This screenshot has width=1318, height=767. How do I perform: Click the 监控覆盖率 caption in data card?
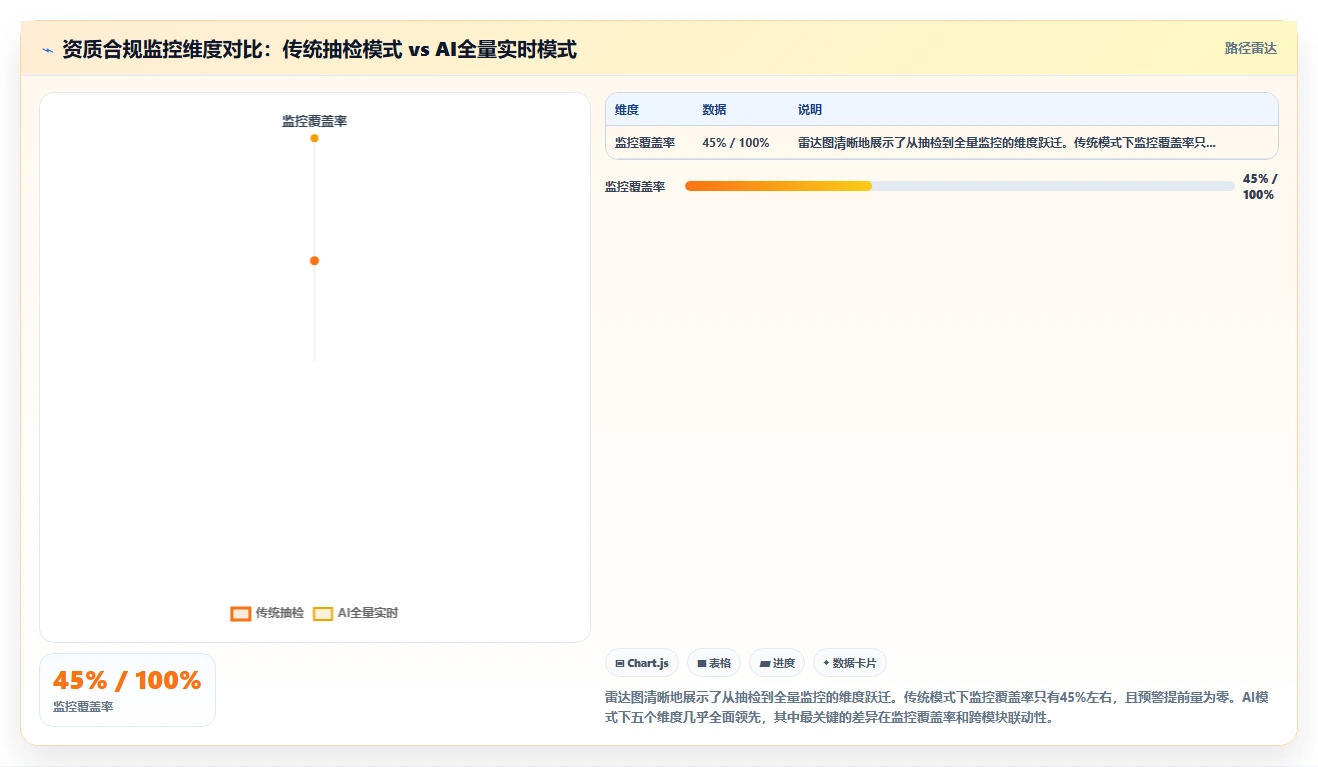[x=83, y=706]
